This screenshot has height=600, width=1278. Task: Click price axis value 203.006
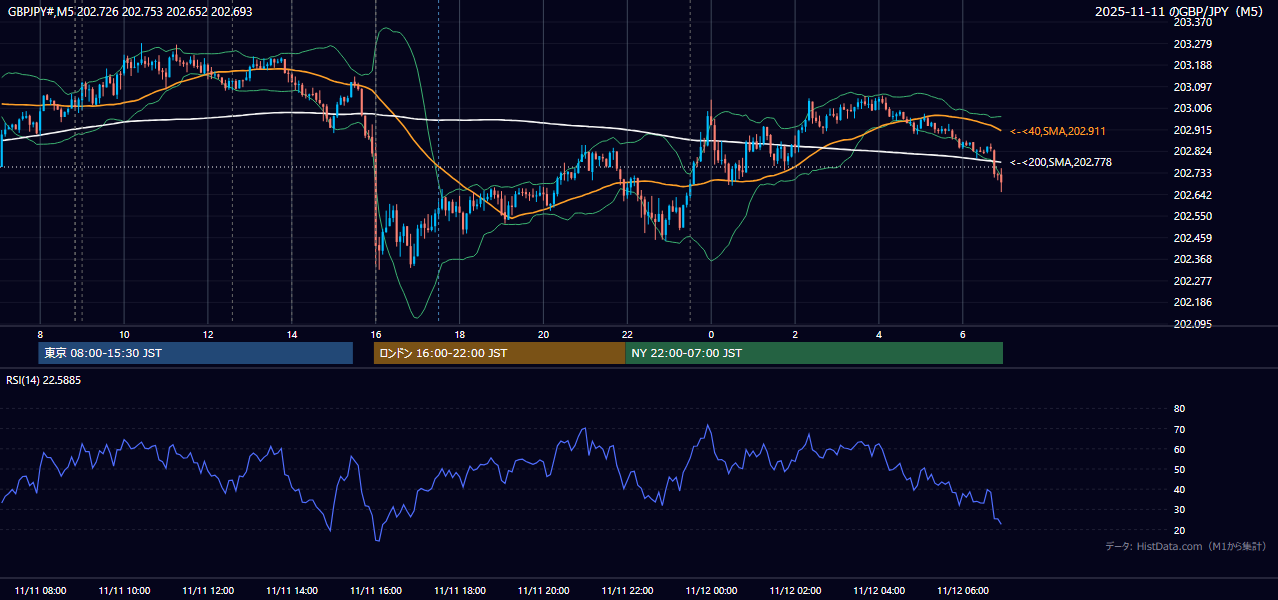[x=1193, y=108]
